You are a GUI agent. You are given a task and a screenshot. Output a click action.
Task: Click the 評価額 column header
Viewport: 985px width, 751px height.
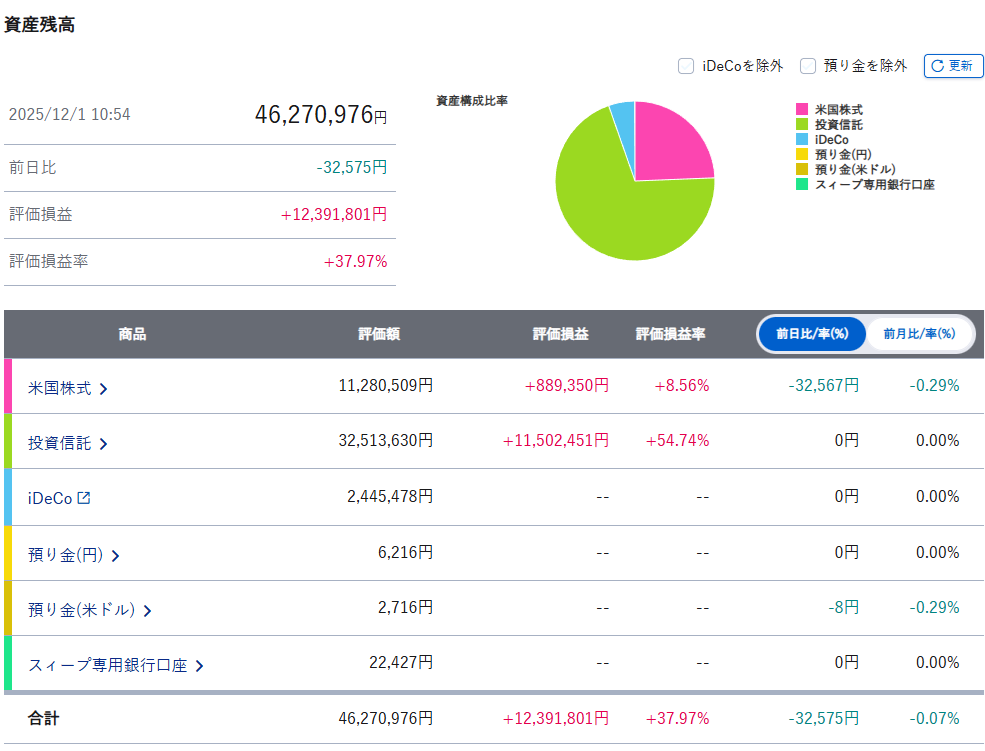379,334
